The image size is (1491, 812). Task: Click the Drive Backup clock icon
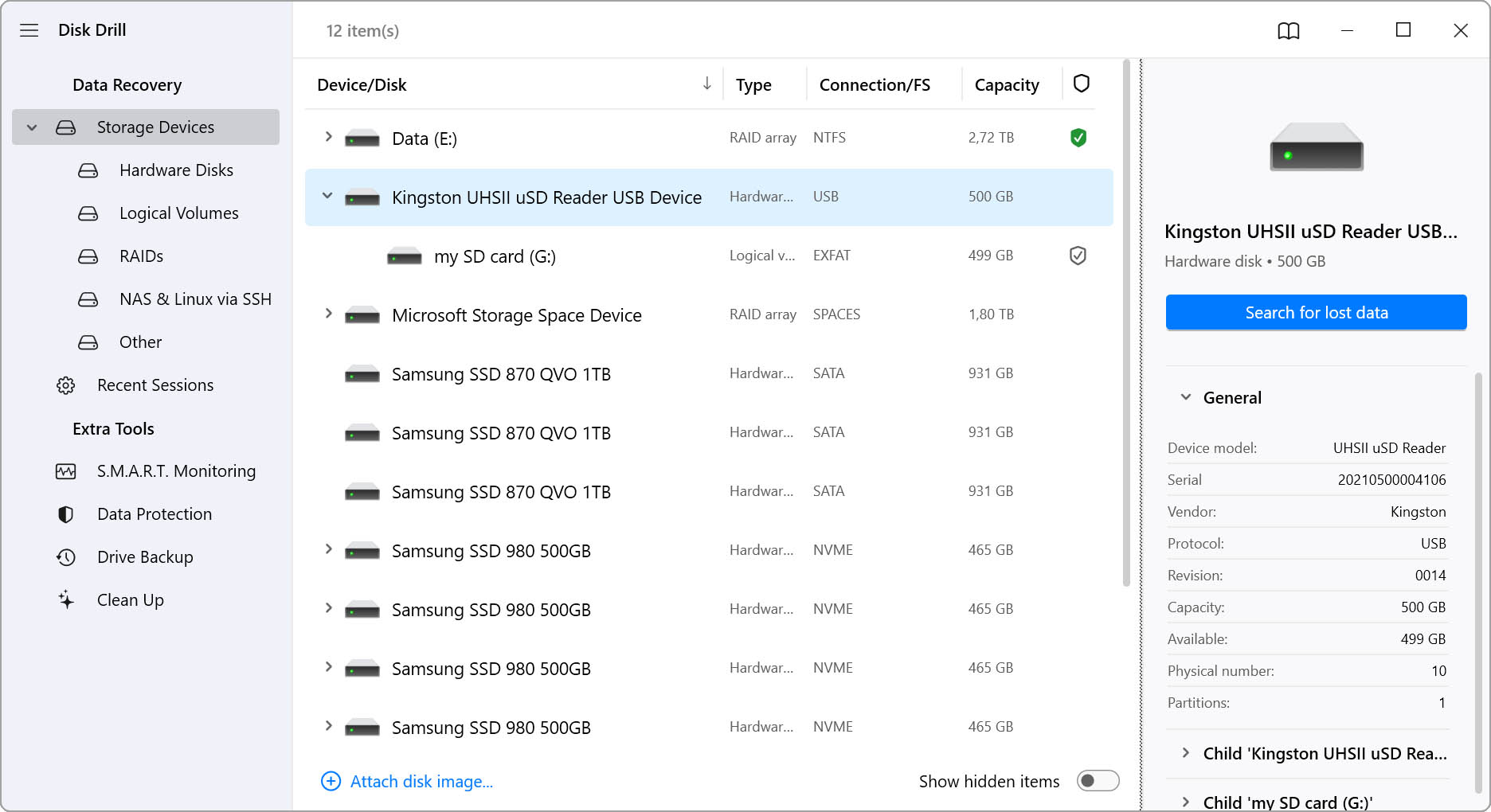65,557
